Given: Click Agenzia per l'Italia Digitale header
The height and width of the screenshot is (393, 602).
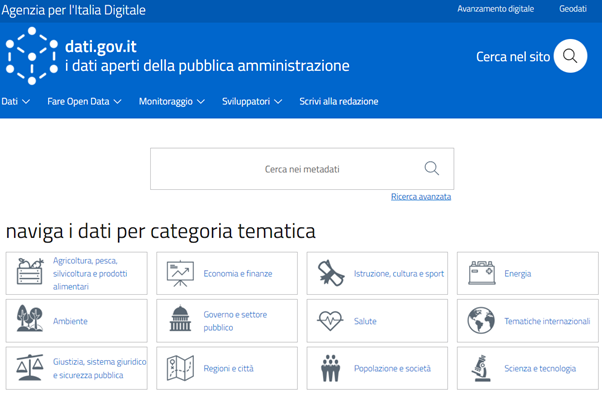Looking at the screenshot, I should [74, 10].
